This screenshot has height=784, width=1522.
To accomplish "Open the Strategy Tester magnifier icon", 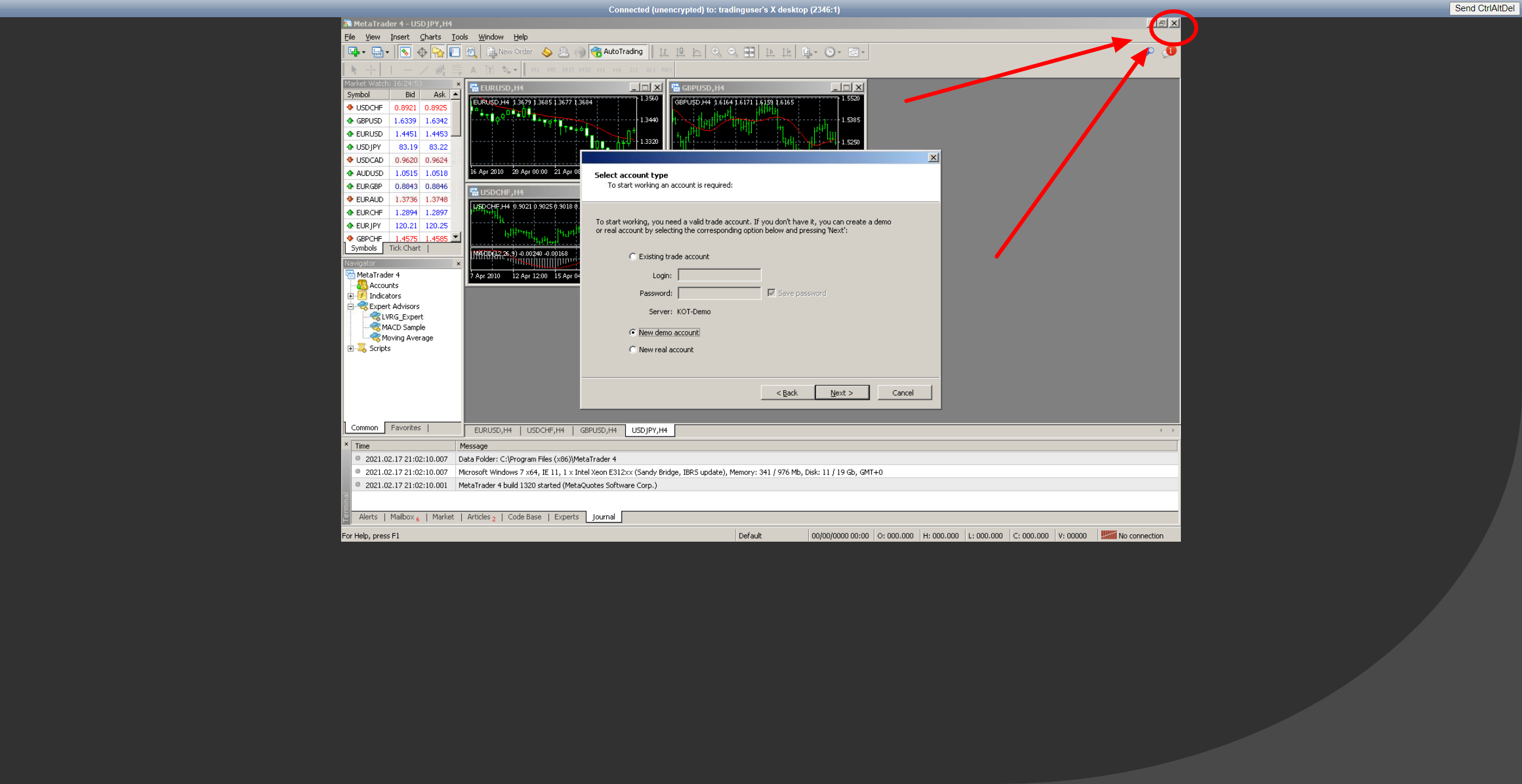I will tap(471, 52).
